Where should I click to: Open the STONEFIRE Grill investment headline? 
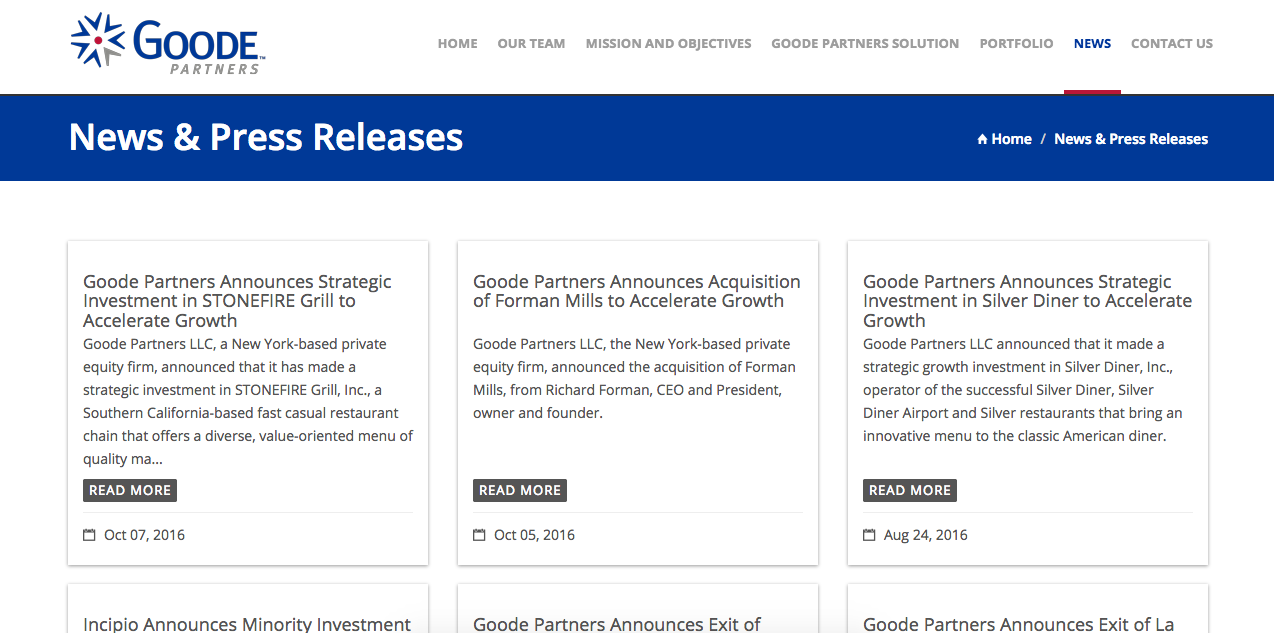point(237,300)
